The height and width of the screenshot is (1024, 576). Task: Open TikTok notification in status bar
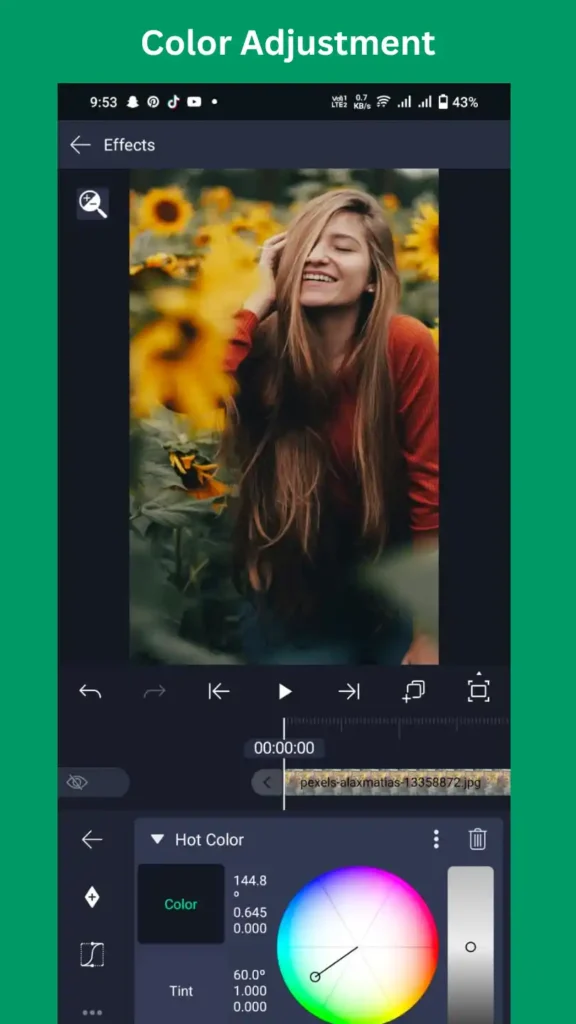173,102
